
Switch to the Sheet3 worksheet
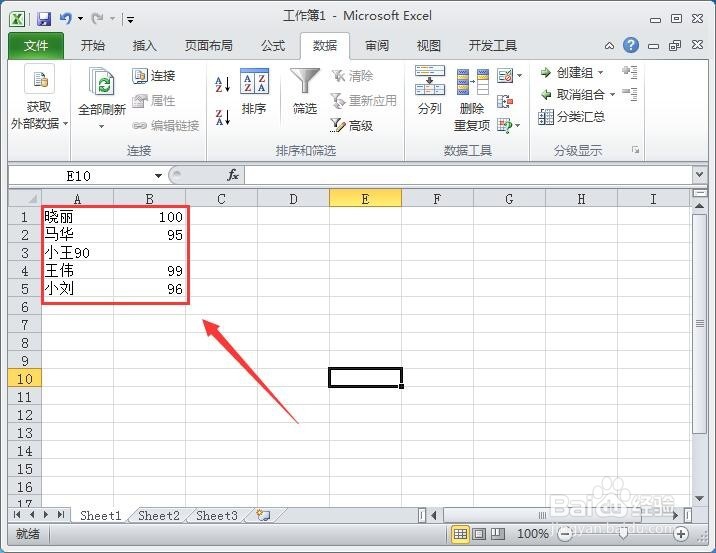[x=216, y=516]
